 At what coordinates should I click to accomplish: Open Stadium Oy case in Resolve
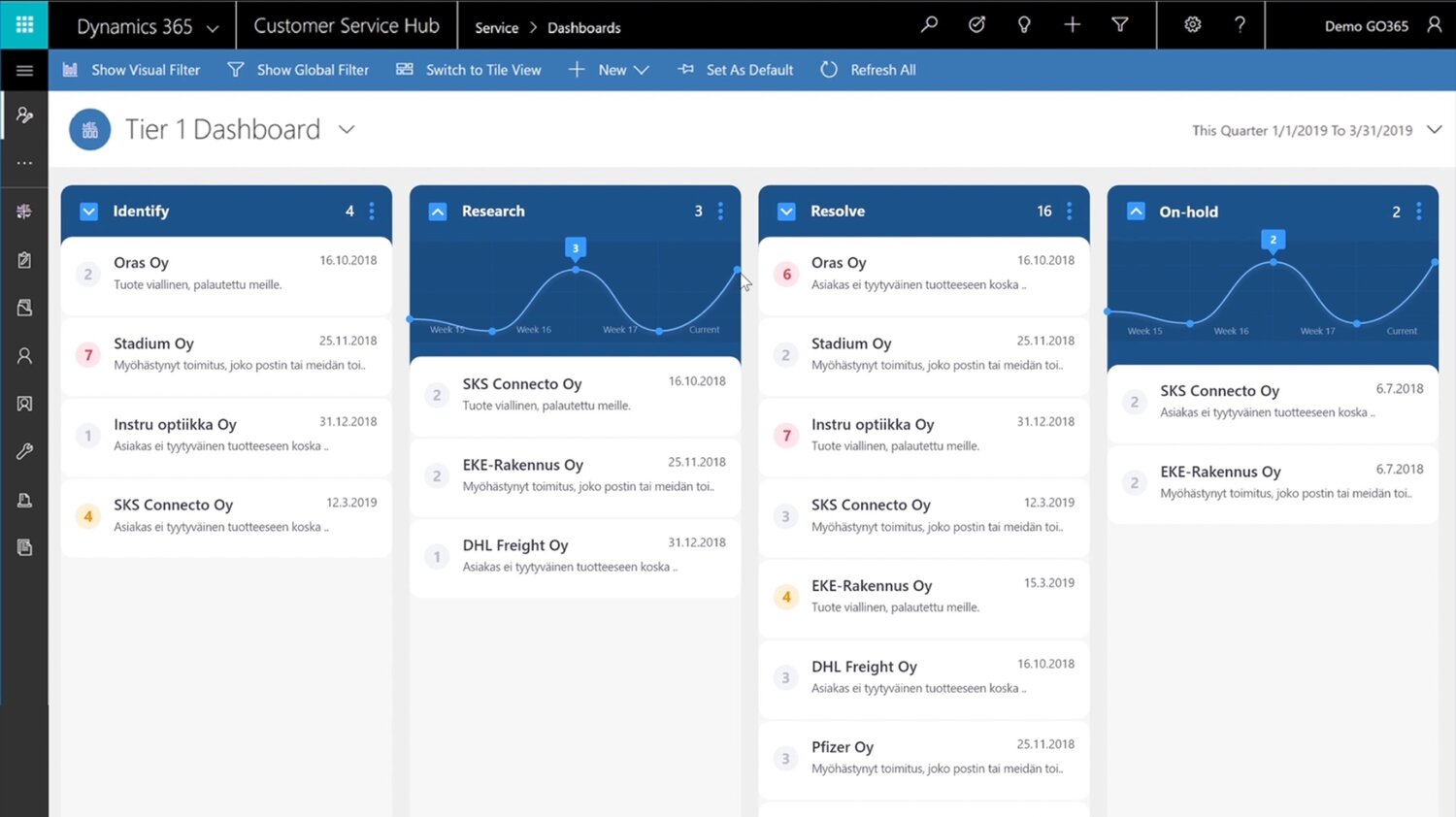[x=924, y=355]
